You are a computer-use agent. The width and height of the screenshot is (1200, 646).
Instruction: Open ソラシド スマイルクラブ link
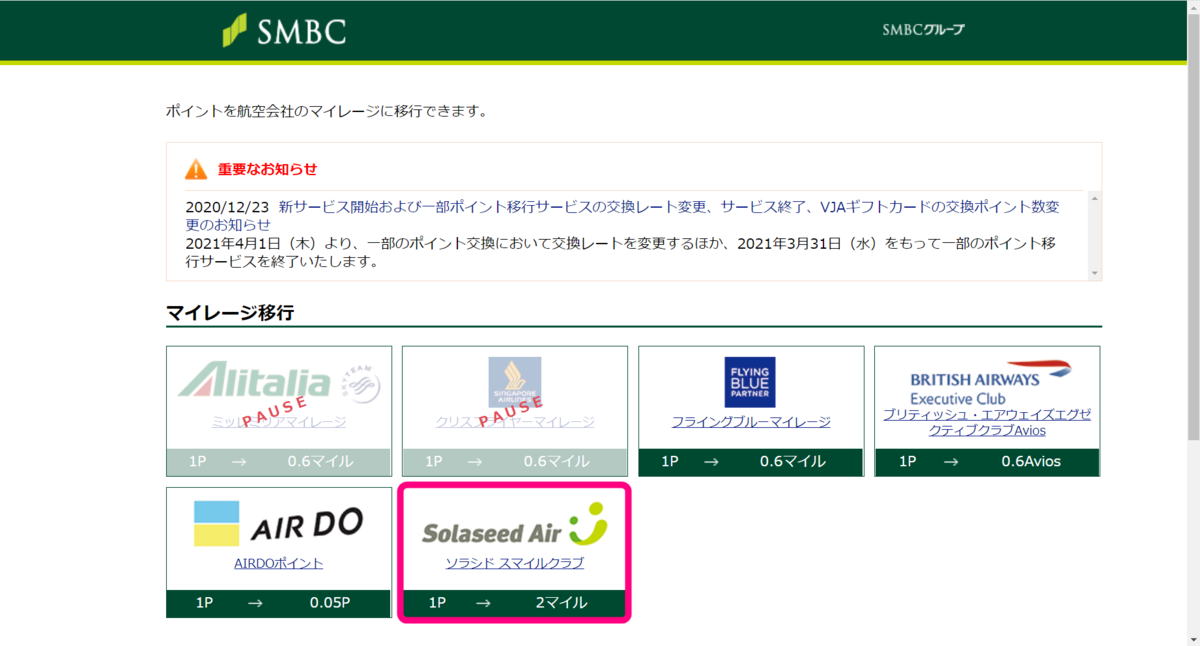(515, 563)
